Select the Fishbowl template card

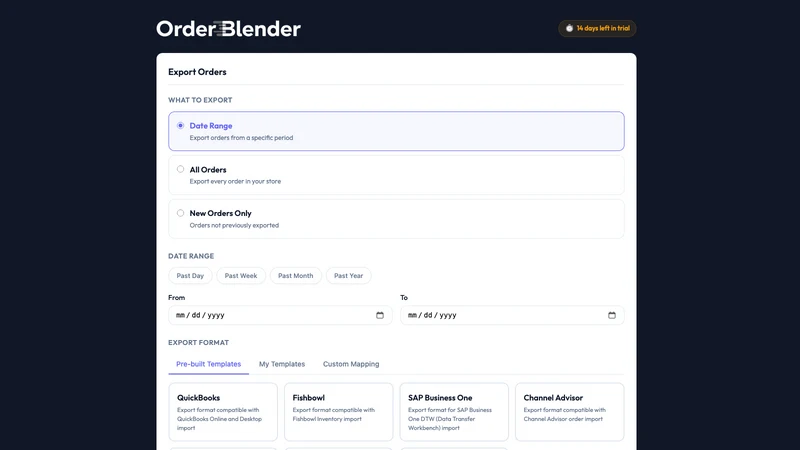[339, 412]
